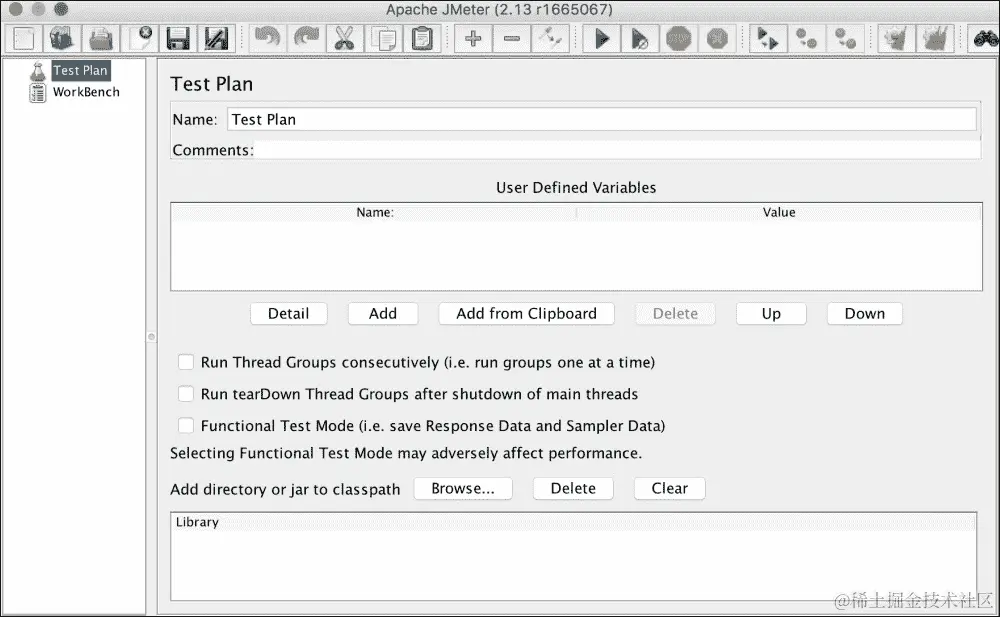Click the Paste clipboard icon

pyautogui.click(x=421, y=38)
